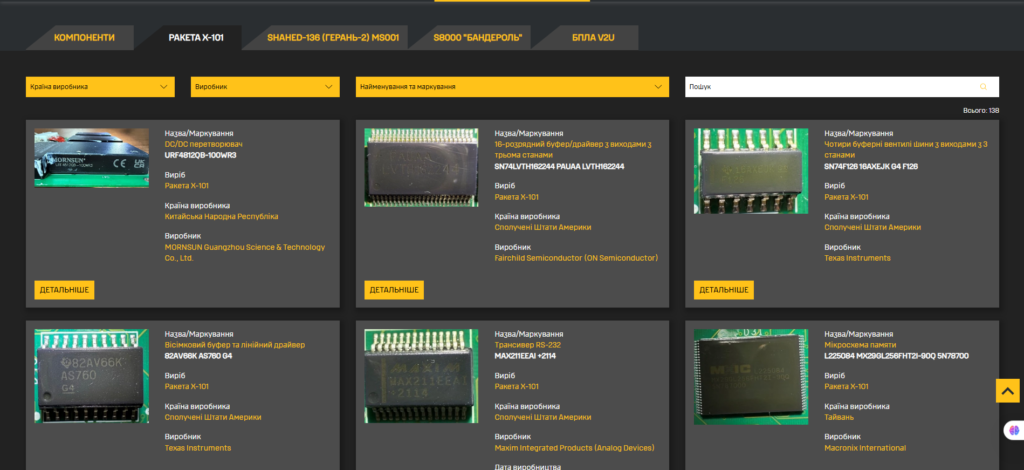This screenshot has width=1024, height=470.
Task: Click Сполучені Штати Америки on MAX211EEAI card
Action: click(x=543, y=417)
